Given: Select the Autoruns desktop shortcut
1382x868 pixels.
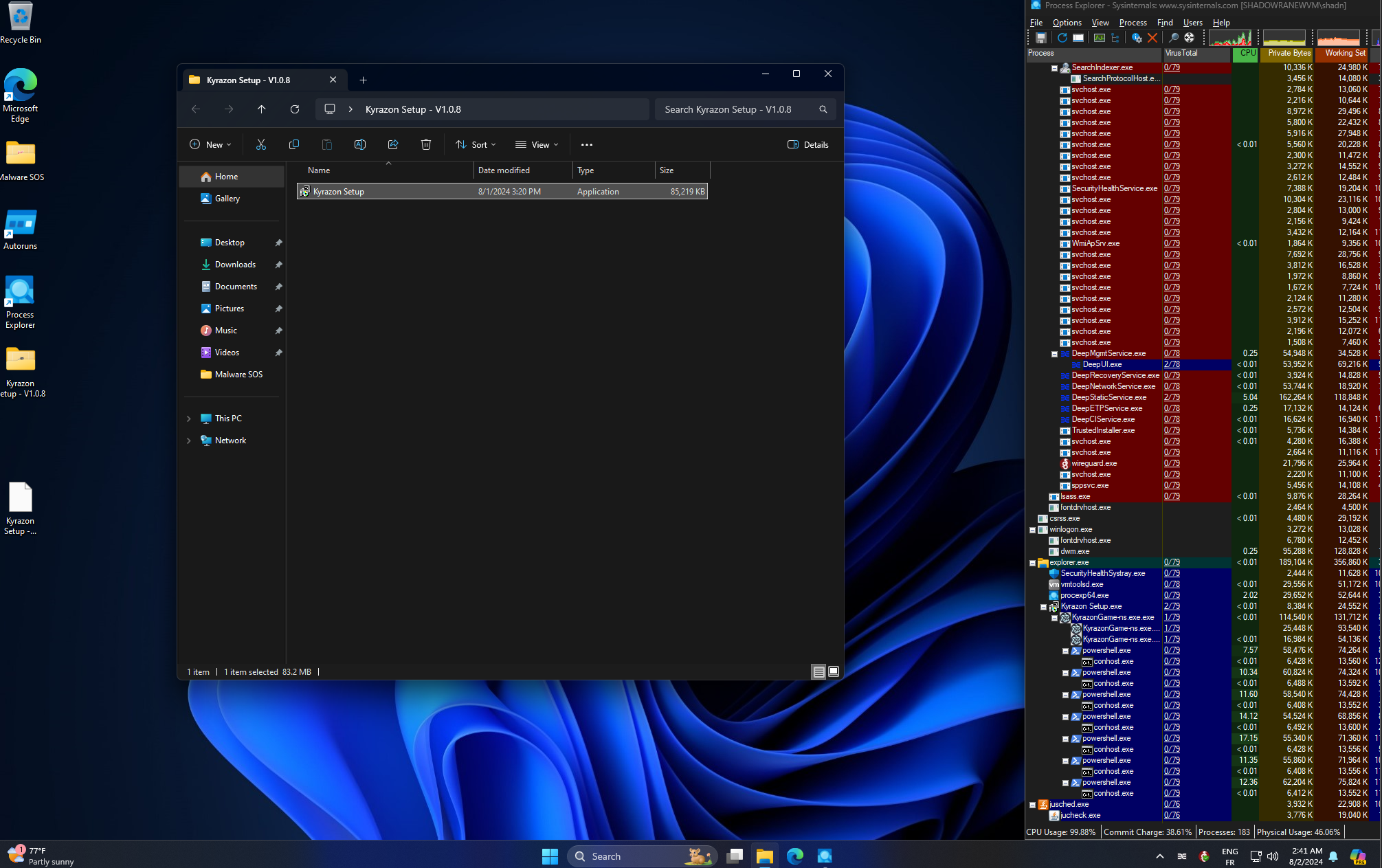Looking at the screenshot, I should [x=21, y=230].
